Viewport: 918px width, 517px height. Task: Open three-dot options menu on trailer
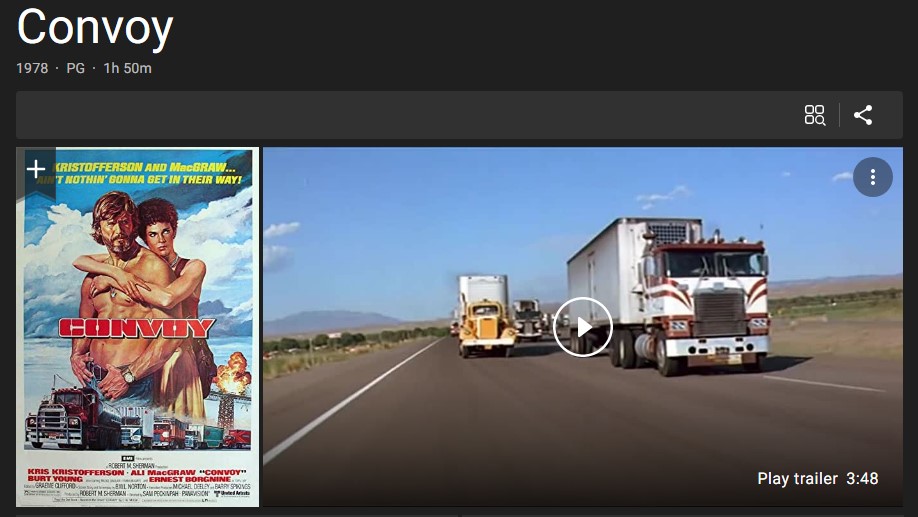872,177
